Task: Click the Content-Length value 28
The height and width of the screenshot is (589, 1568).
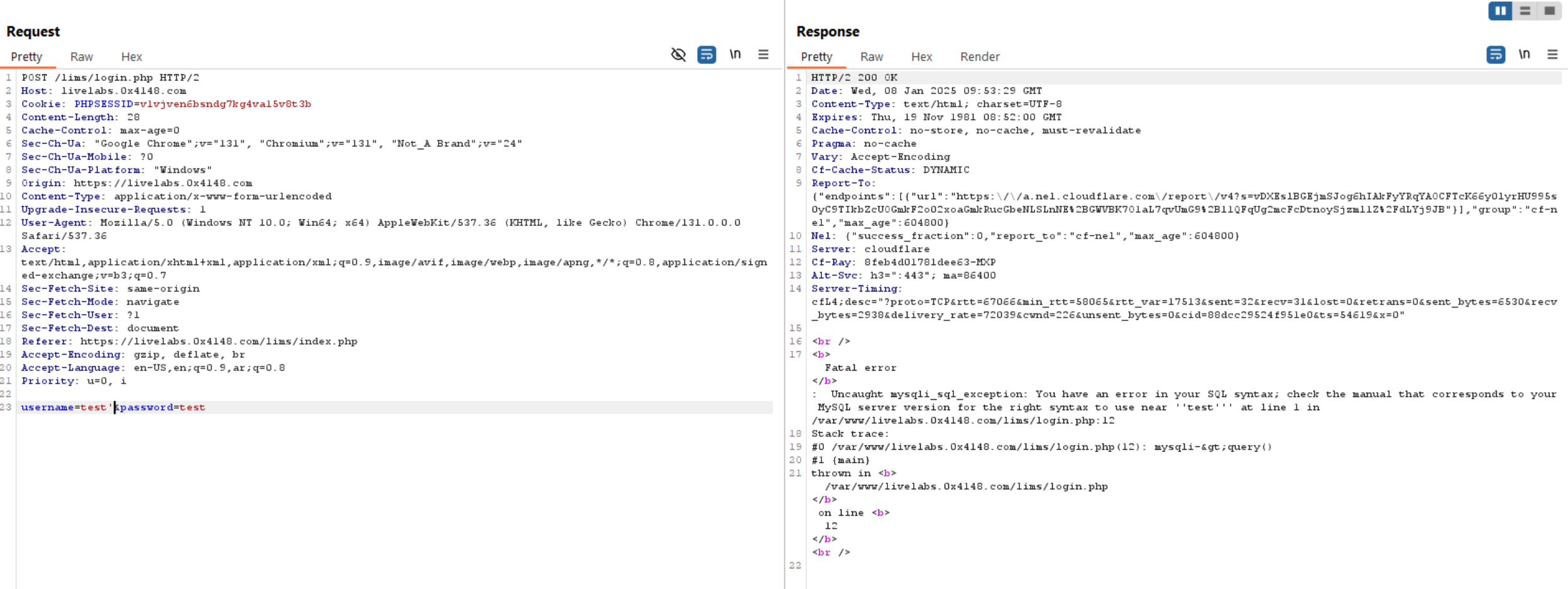Action: (x=133, y=117)
